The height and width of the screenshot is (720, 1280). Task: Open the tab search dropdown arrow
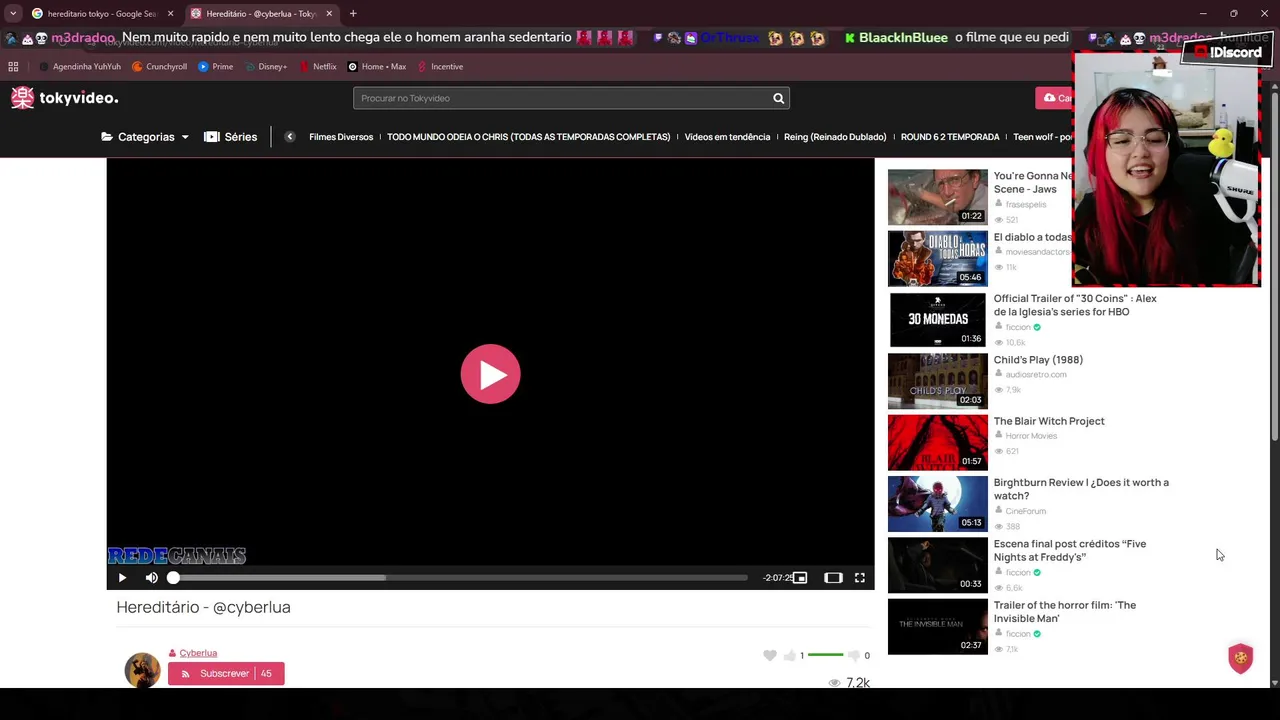[12, 14]
